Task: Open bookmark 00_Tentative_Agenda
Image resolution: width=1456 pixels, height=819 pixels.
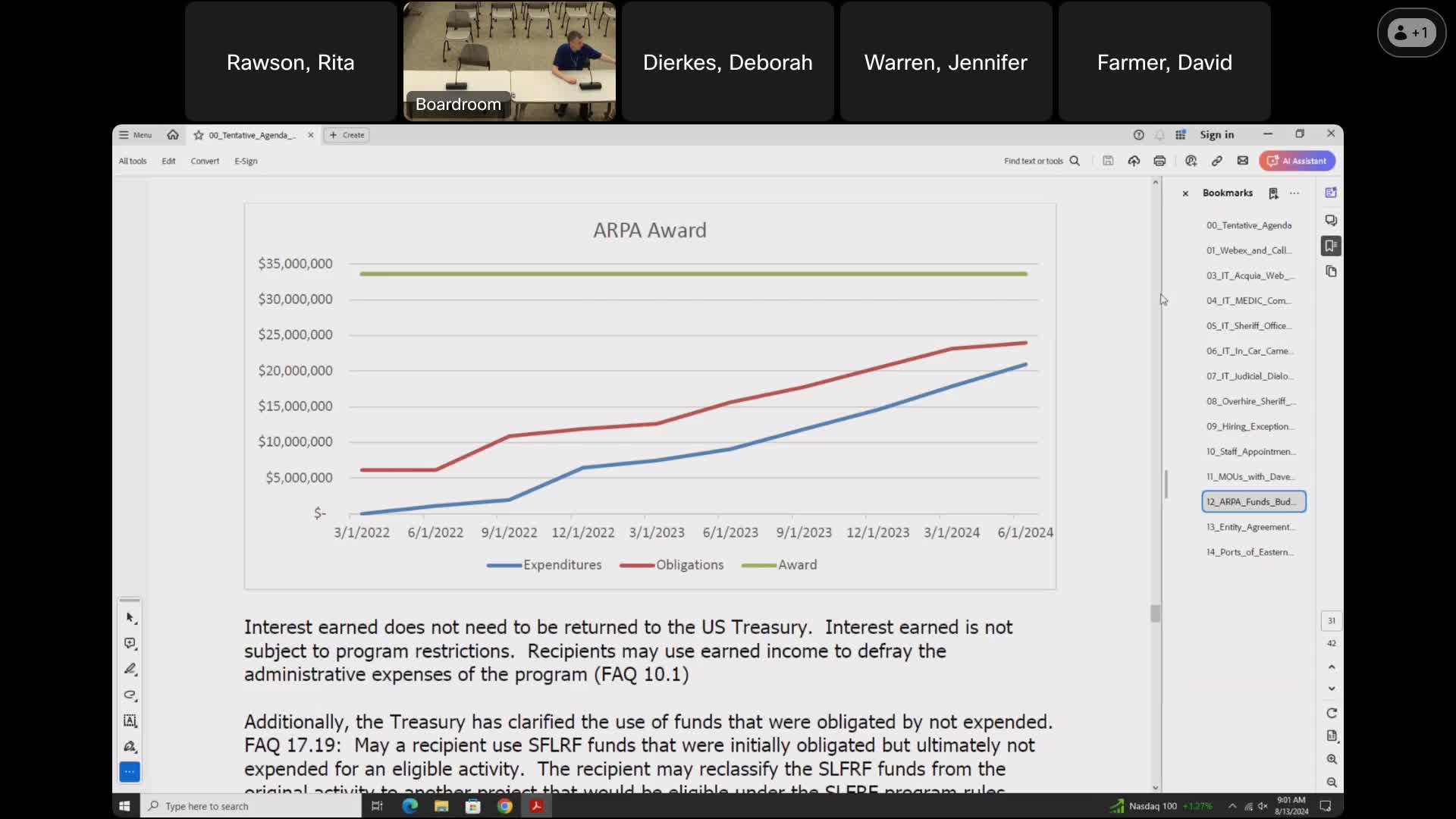Action: [1249, 225]
